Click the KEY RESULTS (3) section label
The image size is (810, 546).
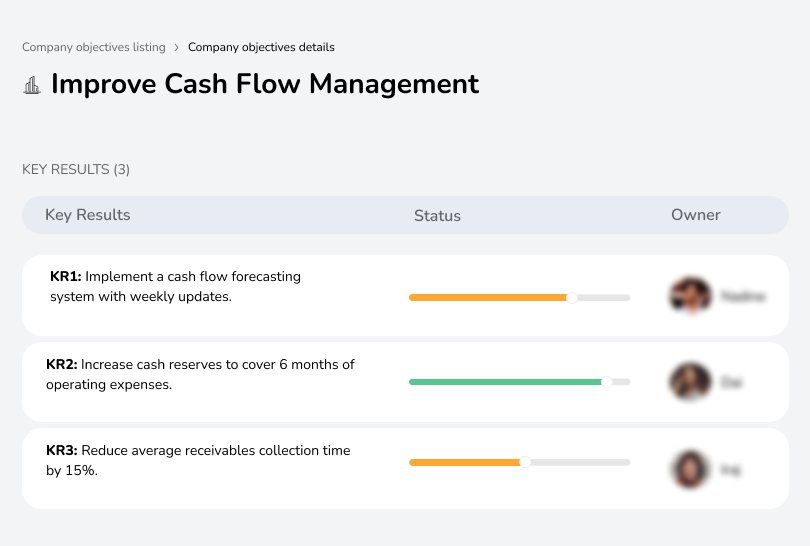(x=76, y=169)
